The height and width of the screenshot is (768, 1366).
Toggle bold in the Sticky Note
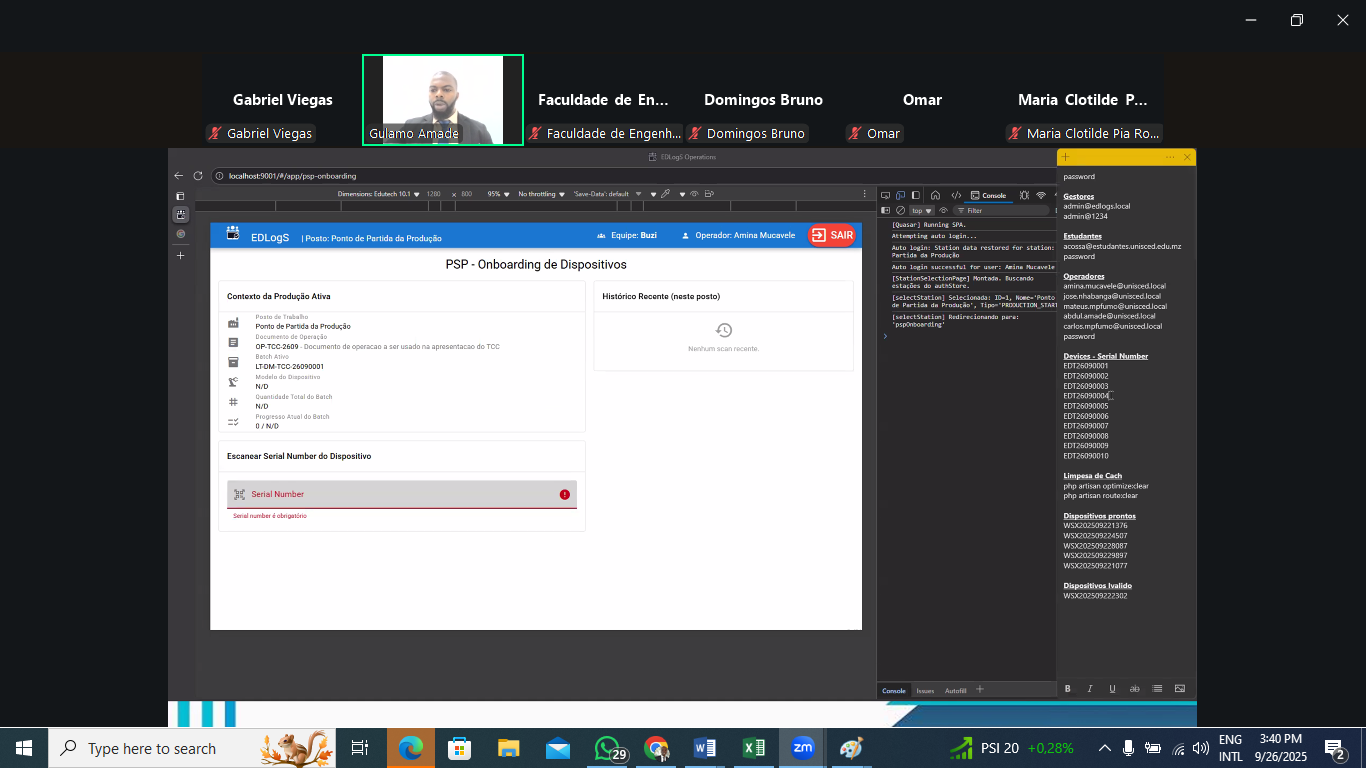(1068, 688)
